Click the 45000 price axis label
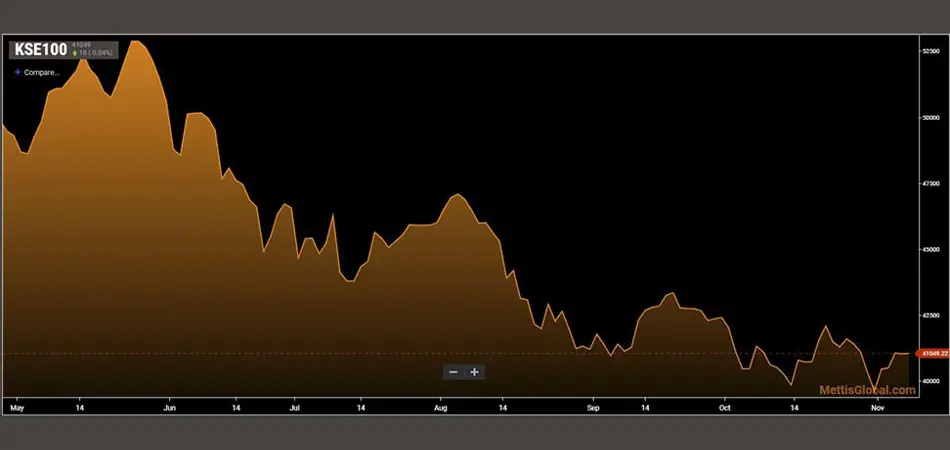 (x=931, y=250)
